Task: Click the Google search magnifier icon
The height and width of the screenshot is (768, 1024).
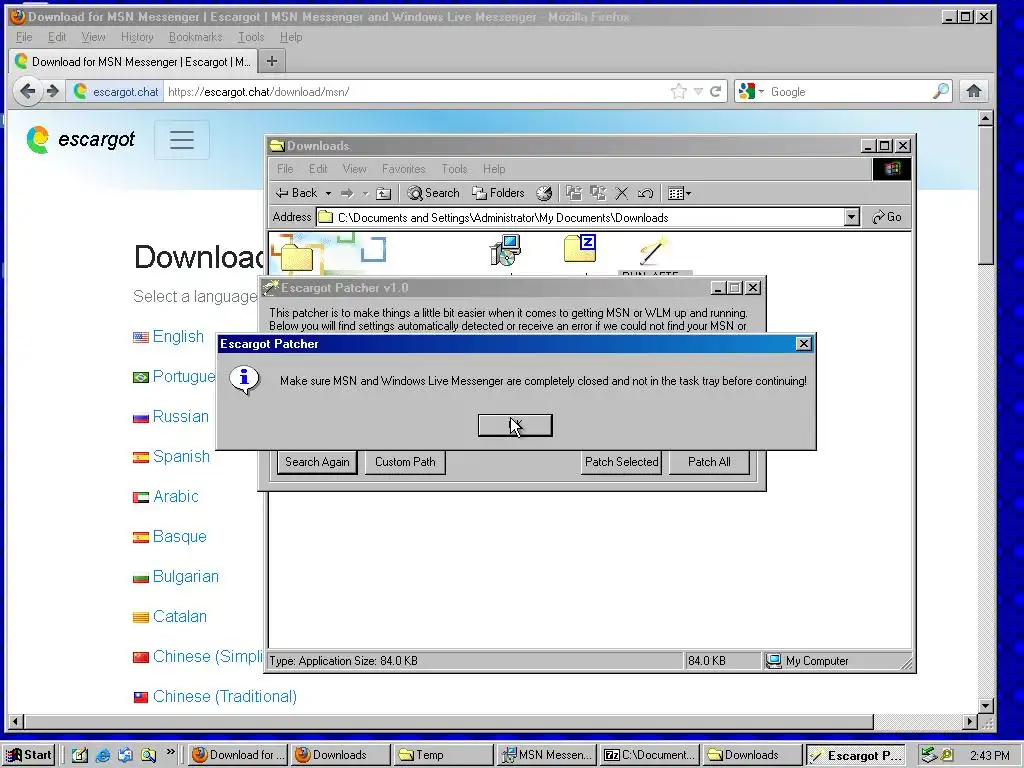Action: coord(940,91)
